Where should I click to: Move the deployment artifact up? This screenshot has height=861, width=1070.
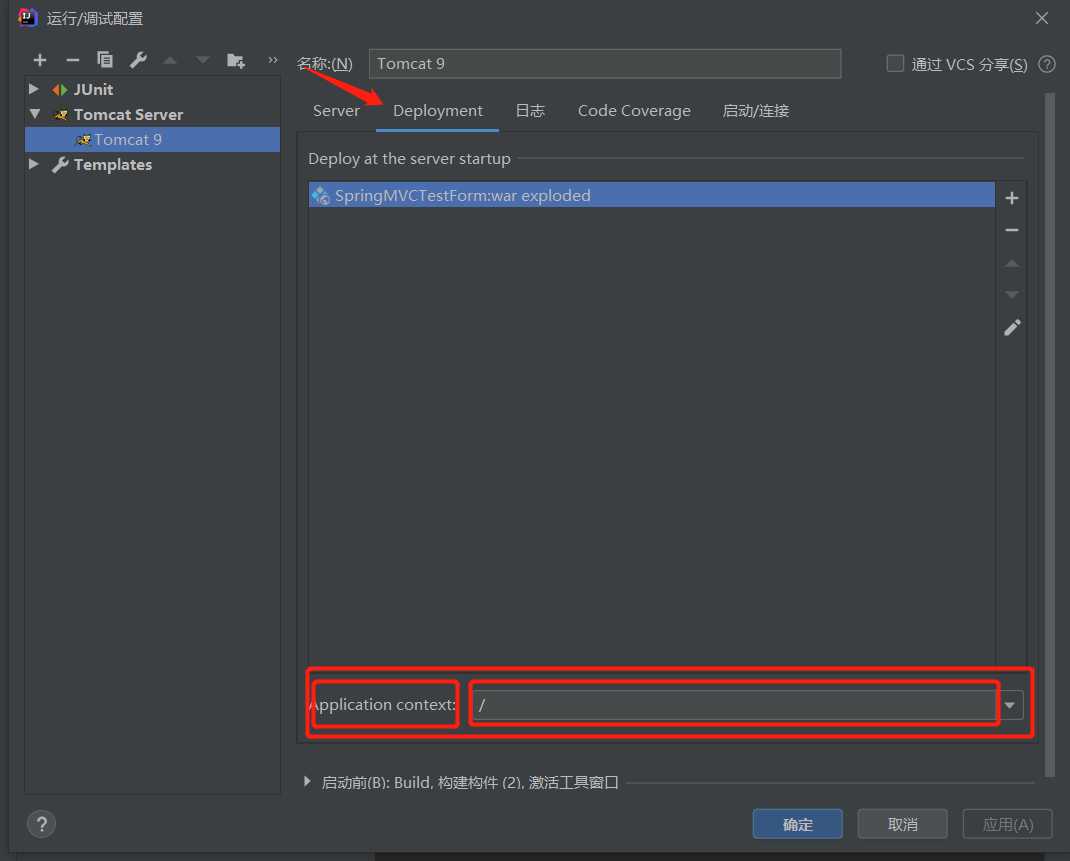(x=1012, y=263)
